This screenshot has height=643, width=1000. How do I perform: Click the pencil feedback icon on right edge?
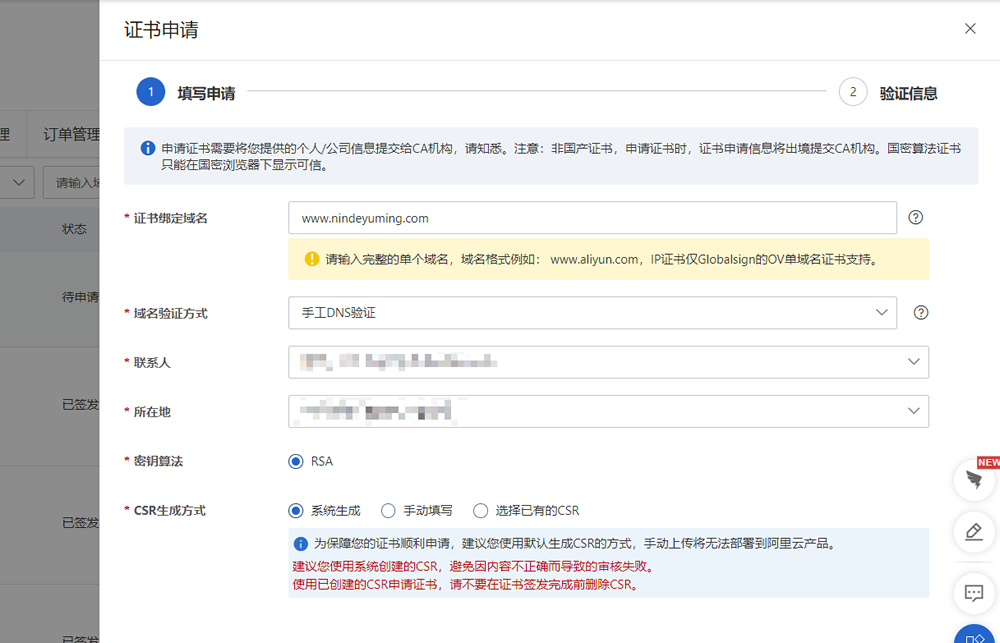[x=974, y=531]
